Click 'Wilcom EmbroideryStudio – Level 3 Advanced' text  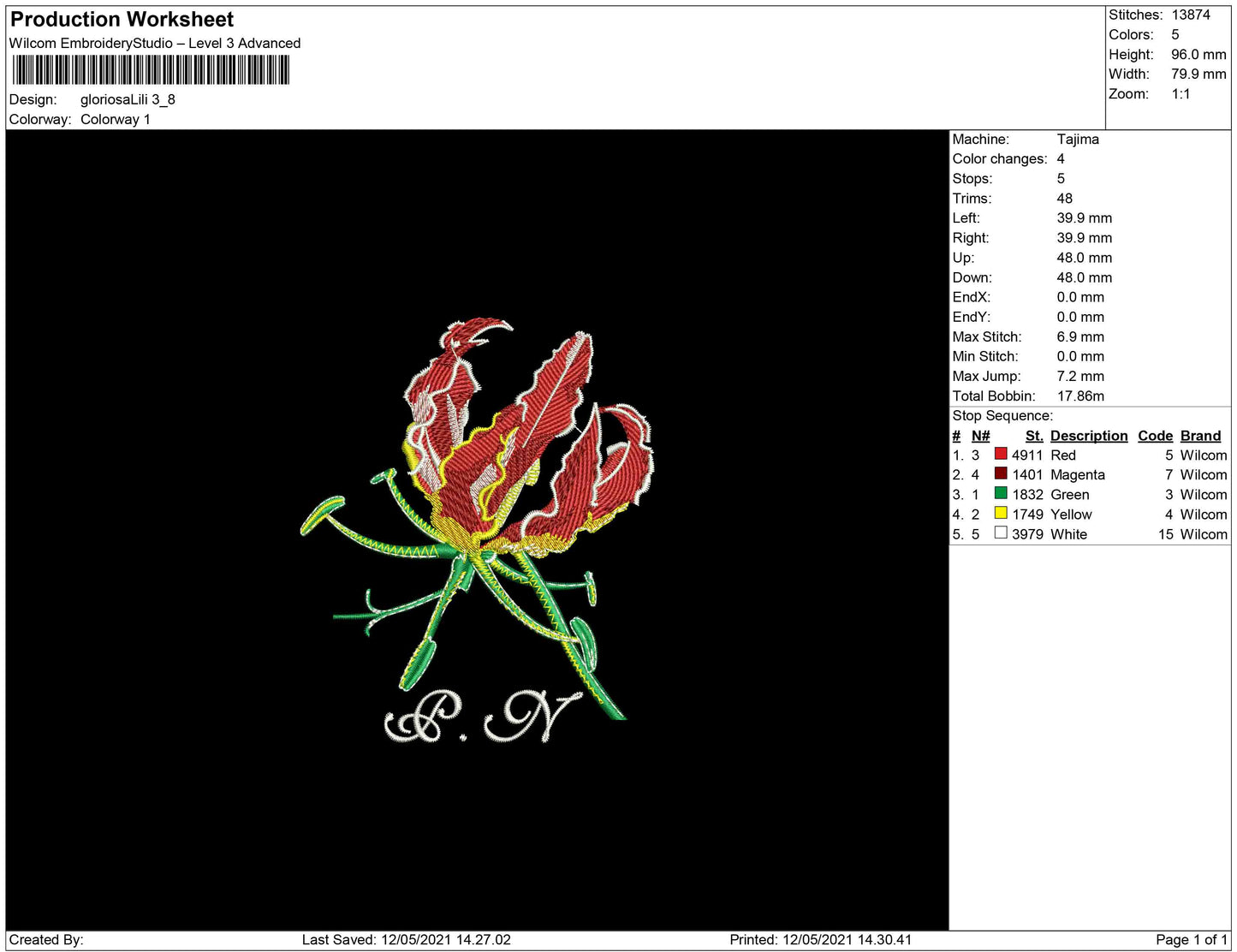(155, 43)
